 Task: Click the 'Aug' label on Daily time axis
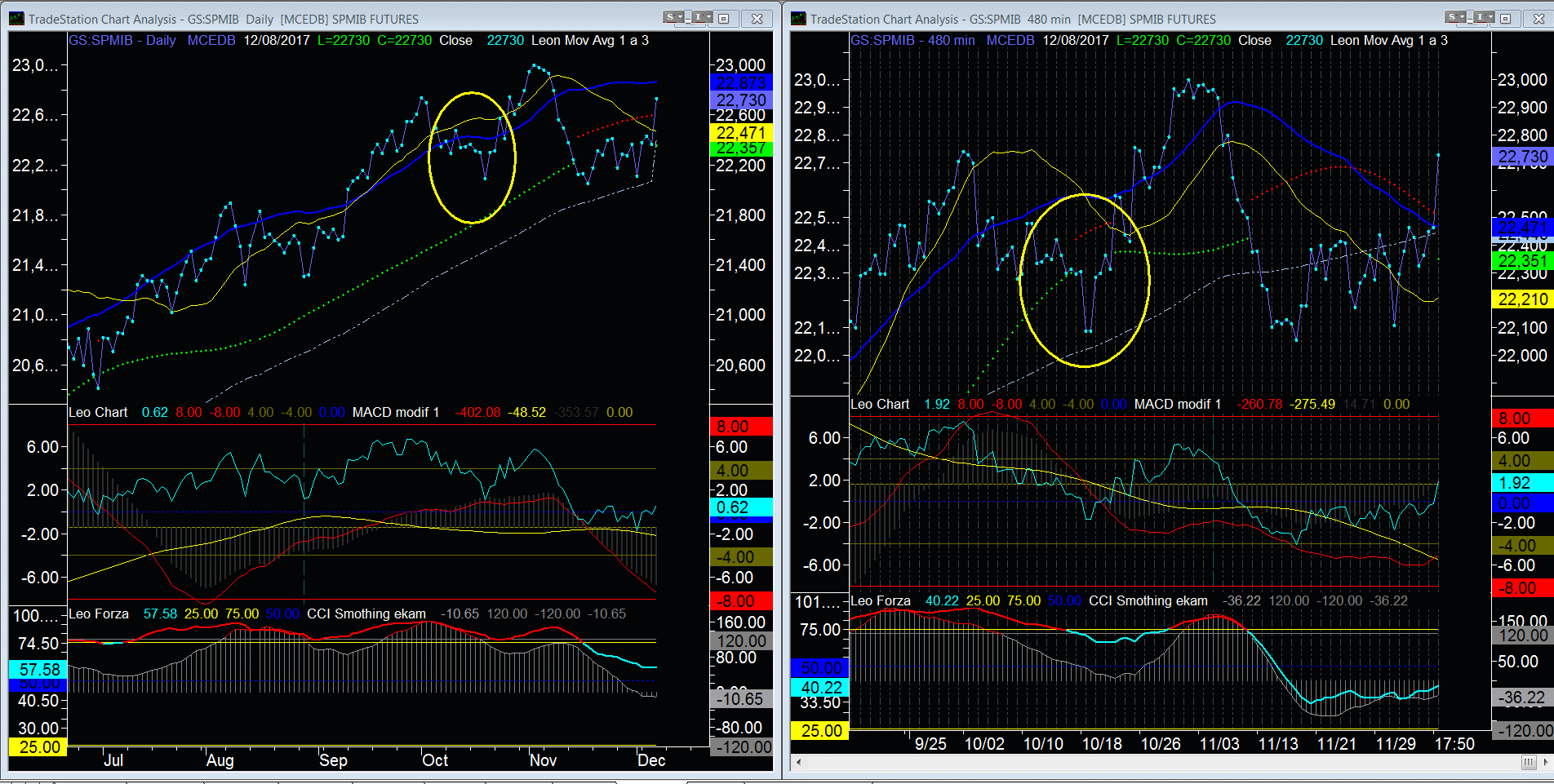pyautogui.click(x=220, y=760)
